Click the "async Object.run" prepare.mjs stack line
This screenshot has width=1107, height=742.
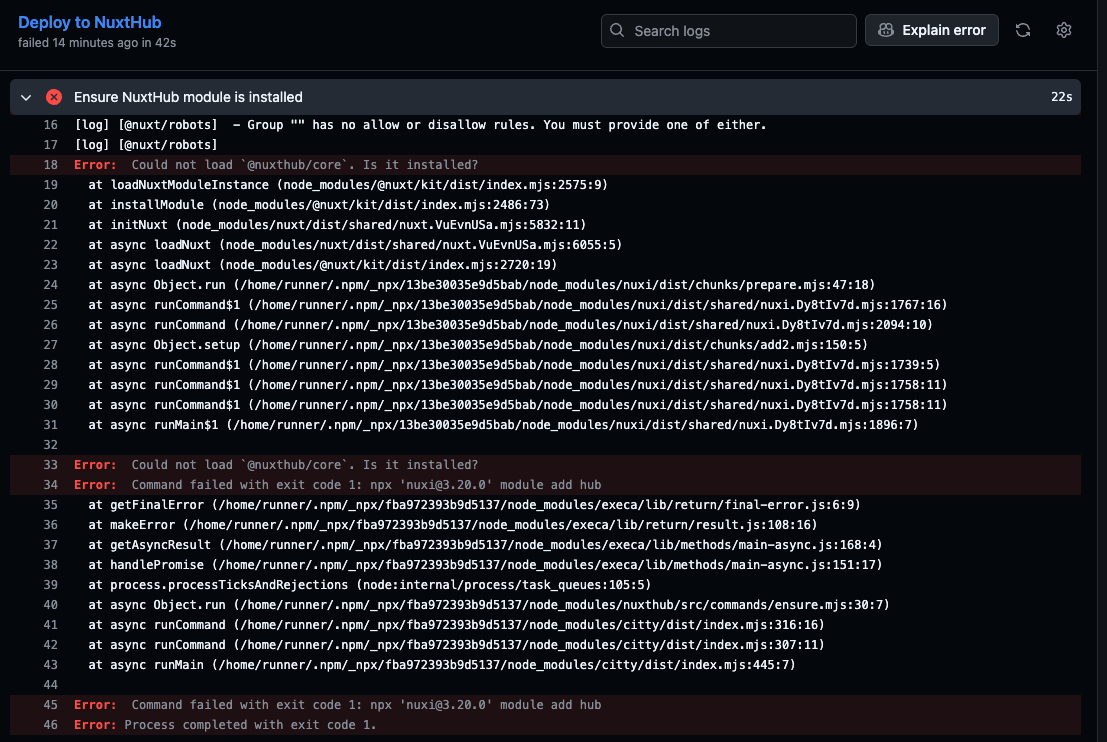(481, 285)
